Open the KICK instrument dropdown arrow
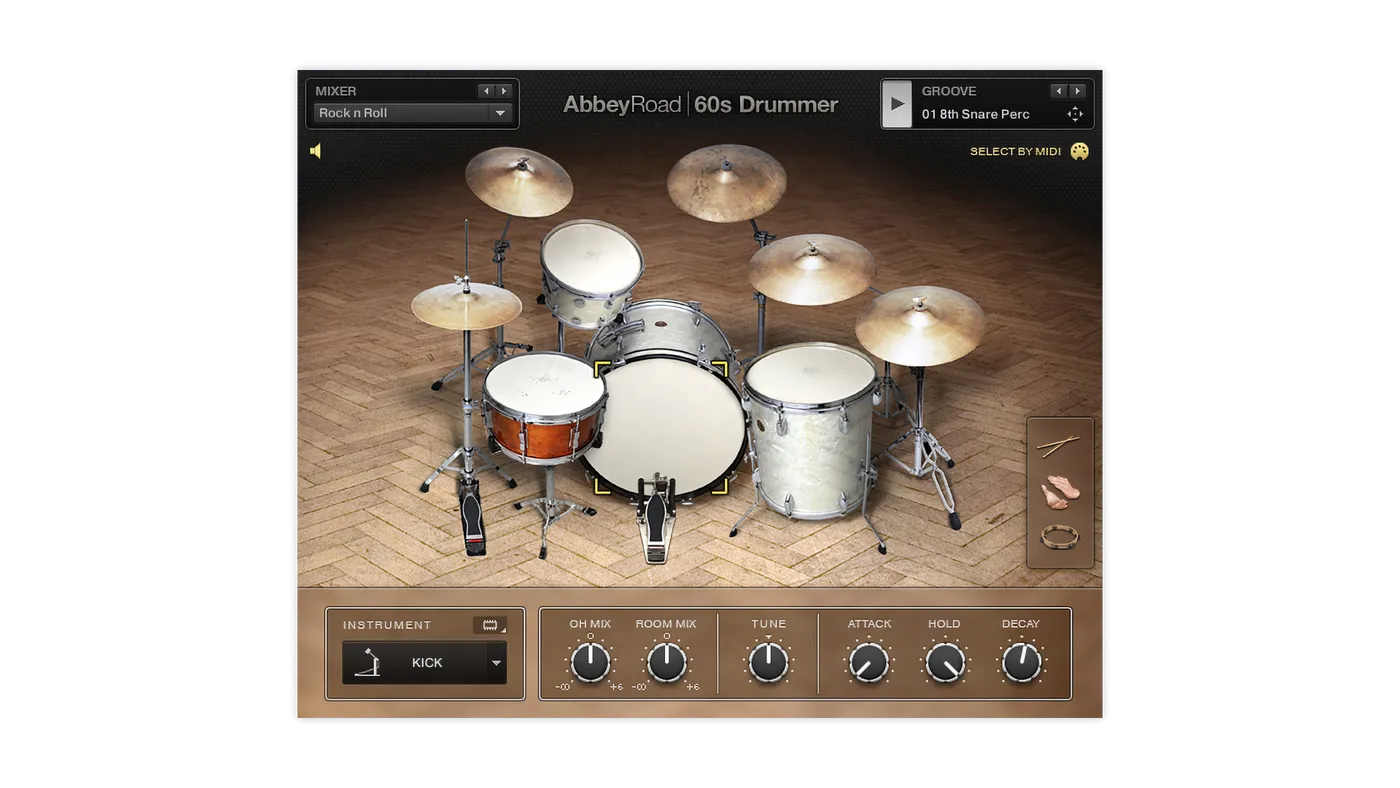 pyautogui.click(x=496, y=663)
